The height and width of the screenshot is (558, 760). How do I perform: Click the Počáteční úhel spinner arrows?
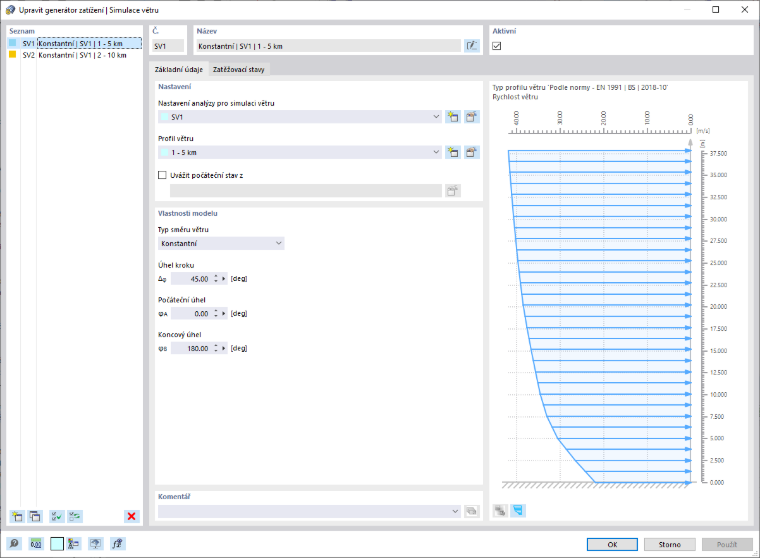pyautogui.click(x=216, y=314)
